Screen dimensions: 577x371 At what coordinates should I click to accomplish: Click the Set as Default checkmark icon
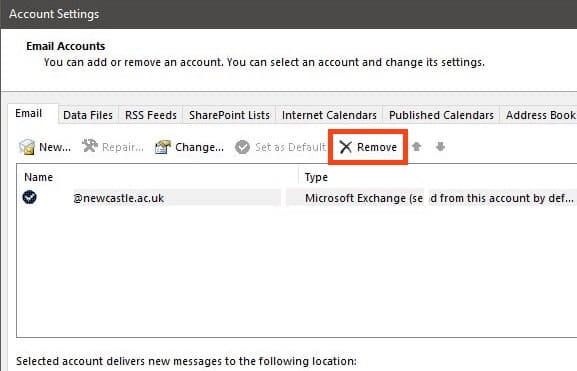click(243, 147)
